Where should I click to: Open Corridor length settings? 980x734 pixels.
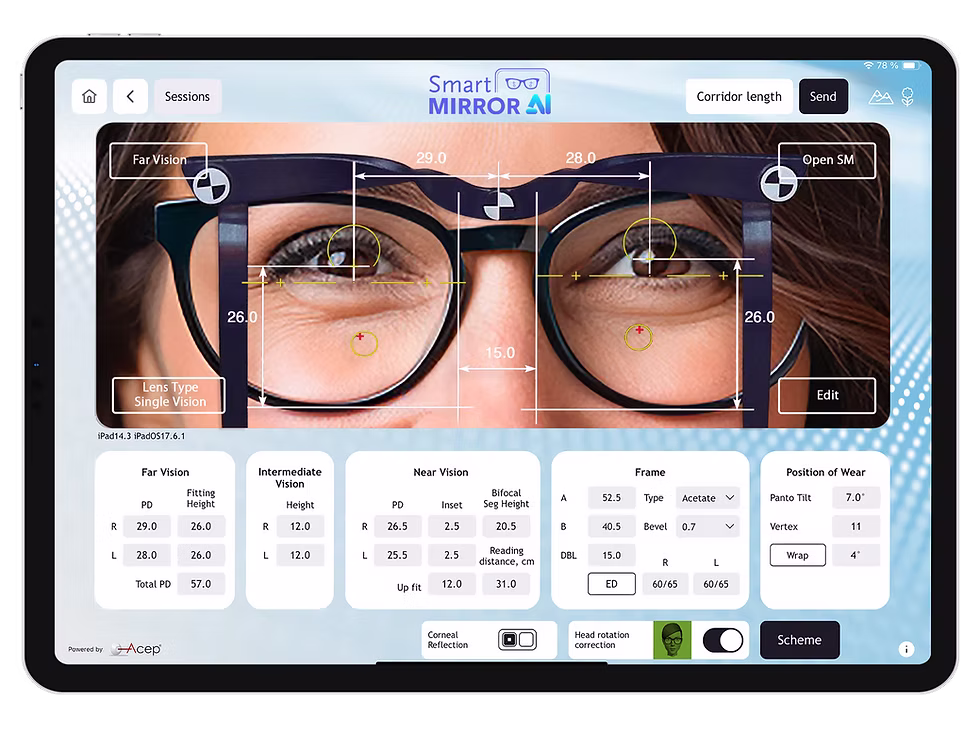click(739, 96)
